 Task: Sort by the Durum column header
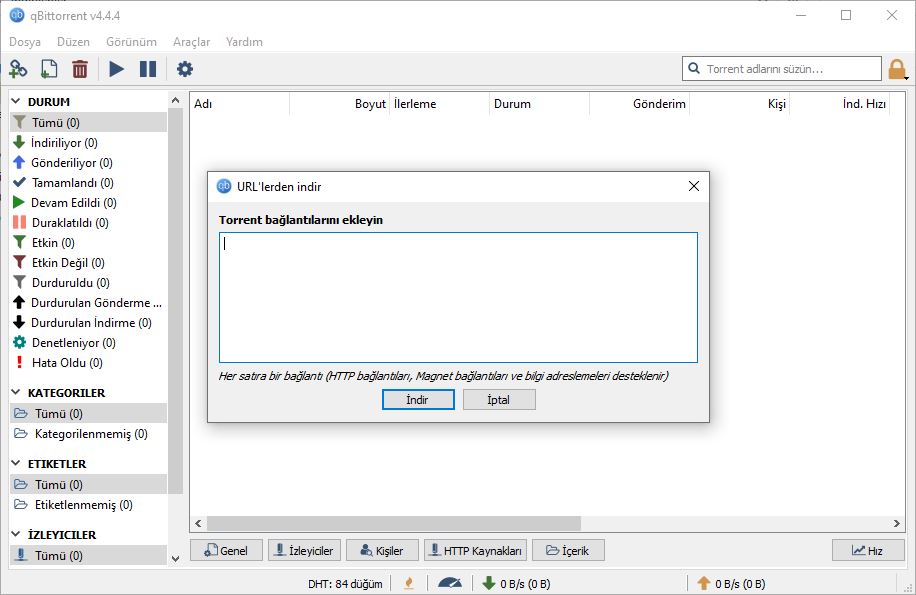tap(539, 104)
